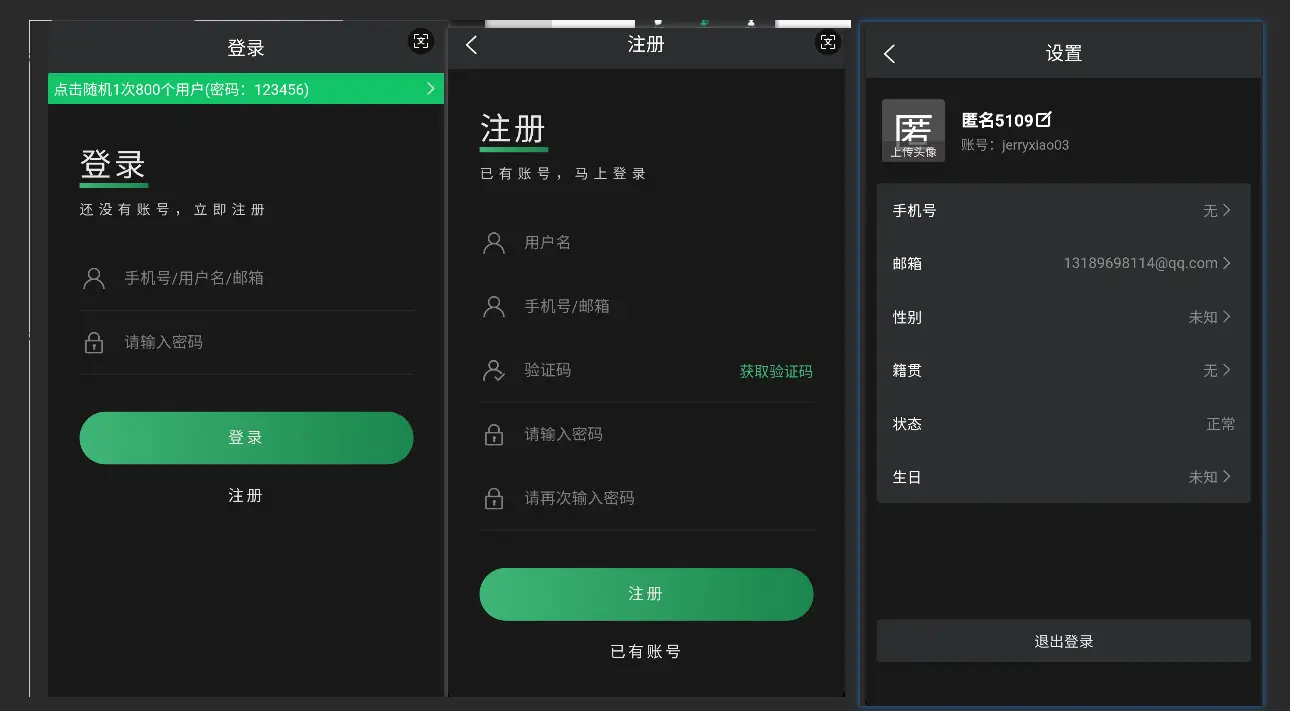
Task: Open the 生日 setting row
Action: click(1063, 477)
